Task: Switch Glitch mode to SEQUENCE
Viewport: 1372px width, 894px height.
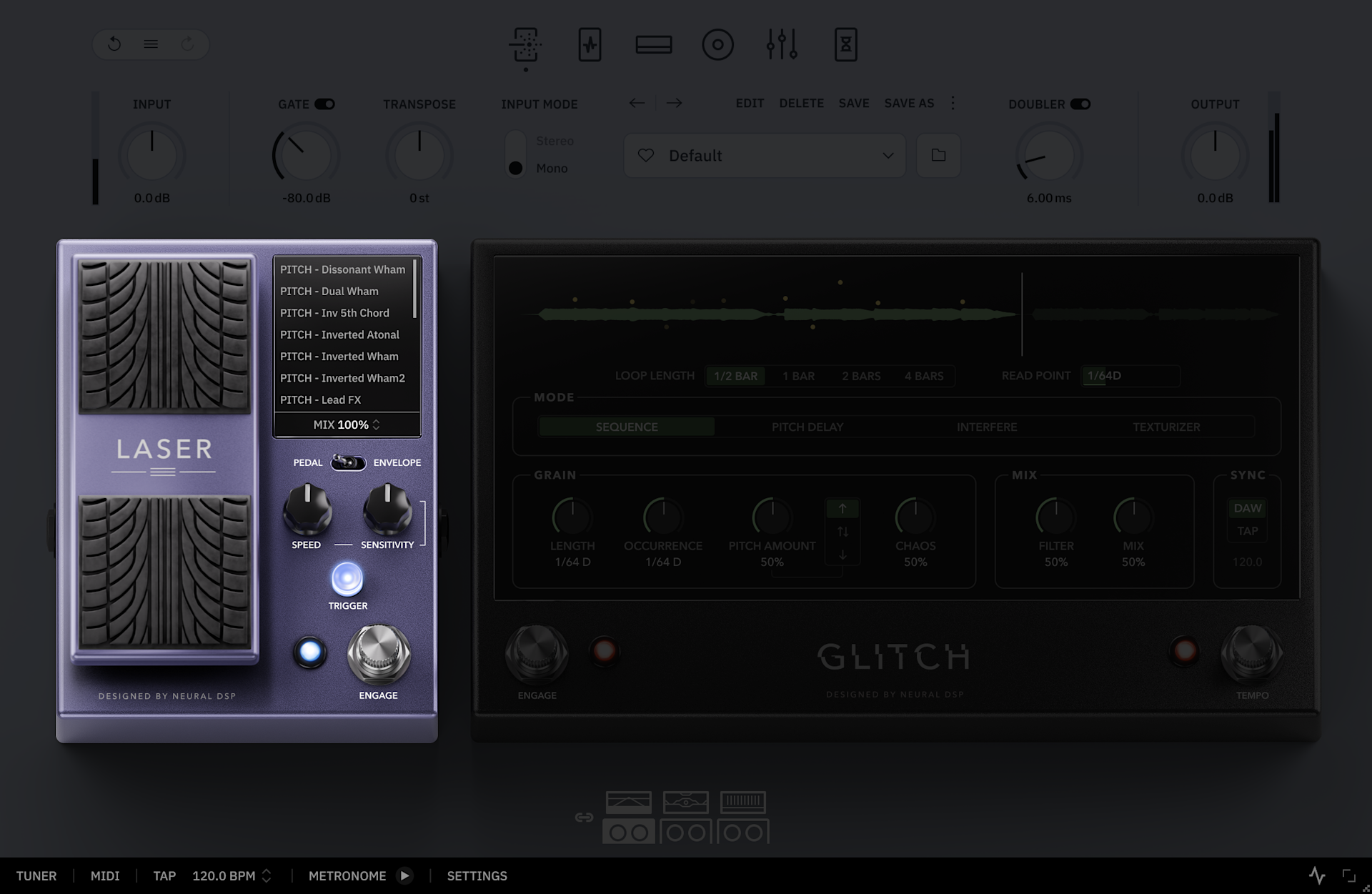Action: (x=627, y=427)
